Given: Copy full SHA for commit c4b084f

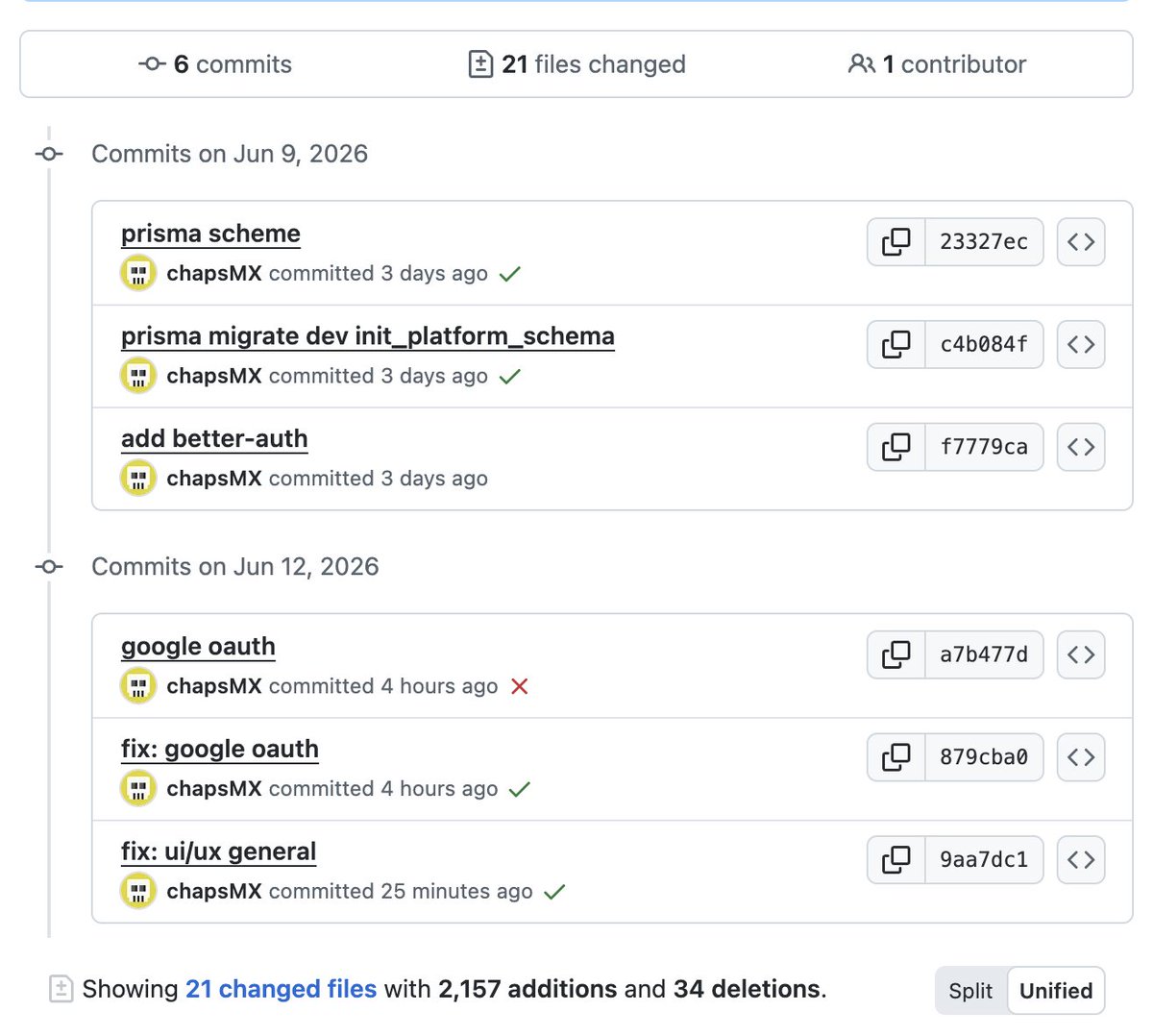Looking at the screenshot, I should 896,344.
